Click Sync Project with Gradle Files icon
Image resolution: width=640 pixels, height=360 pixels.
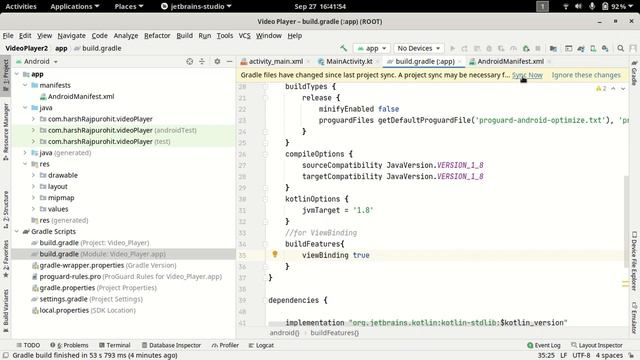click(581, 48)
